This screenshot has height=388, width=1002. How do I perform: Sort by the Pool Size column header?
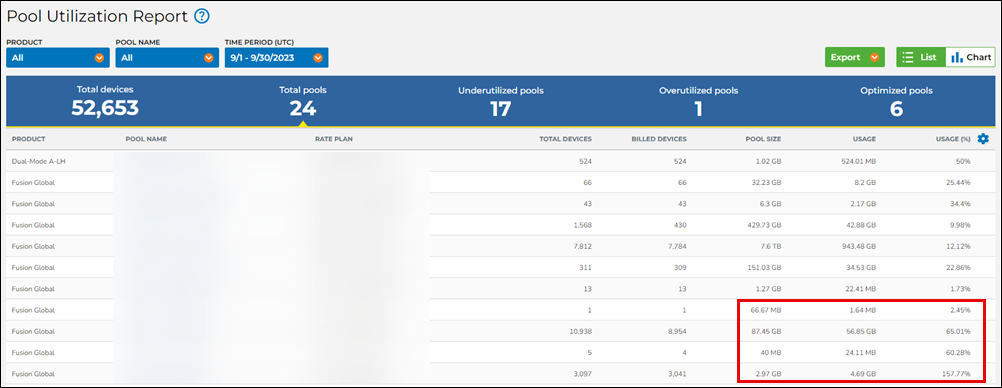(x=763, y=139)
